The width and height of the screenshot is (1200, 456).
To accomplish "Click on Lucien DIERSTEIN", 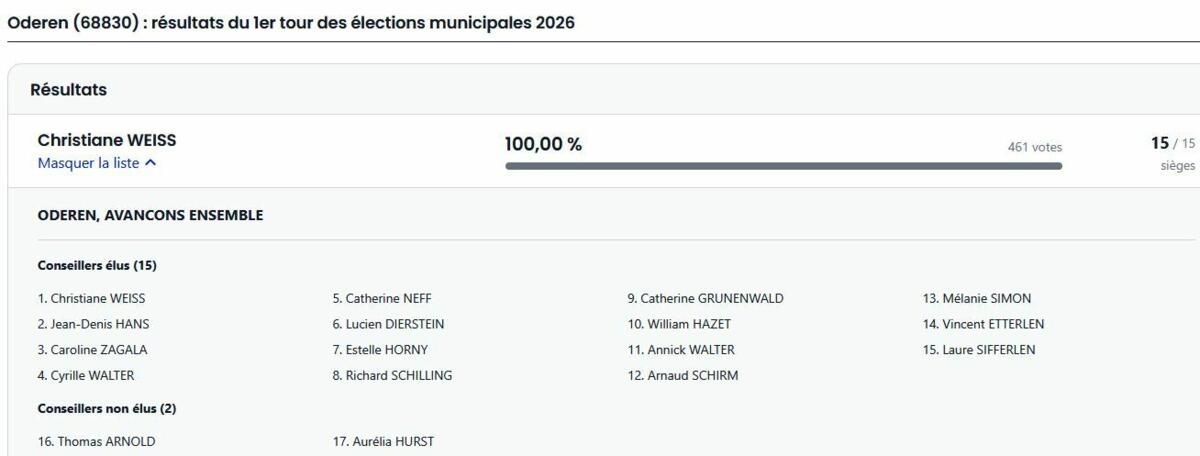I will click(388, 324).
